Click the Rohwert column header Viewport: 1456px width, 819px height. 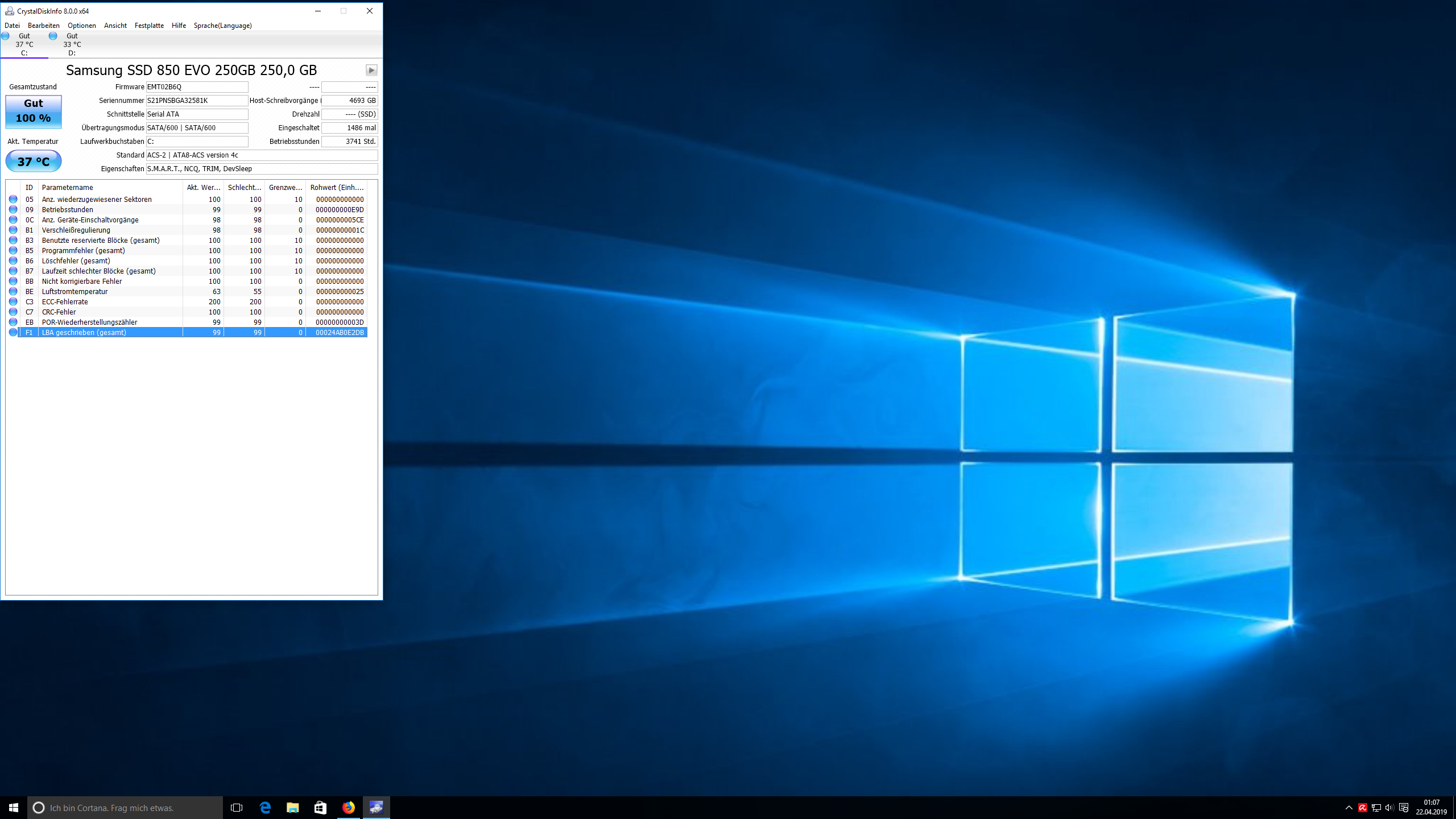[x=337, y=188]
